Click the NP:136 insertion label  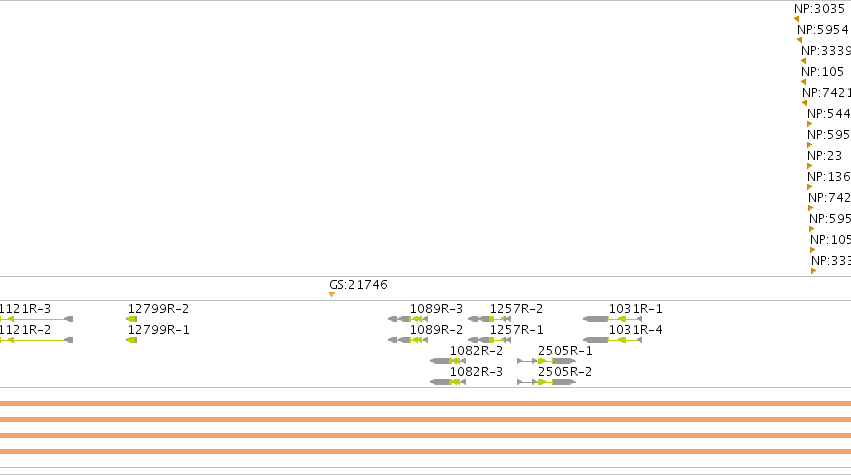tap(829, 176)
